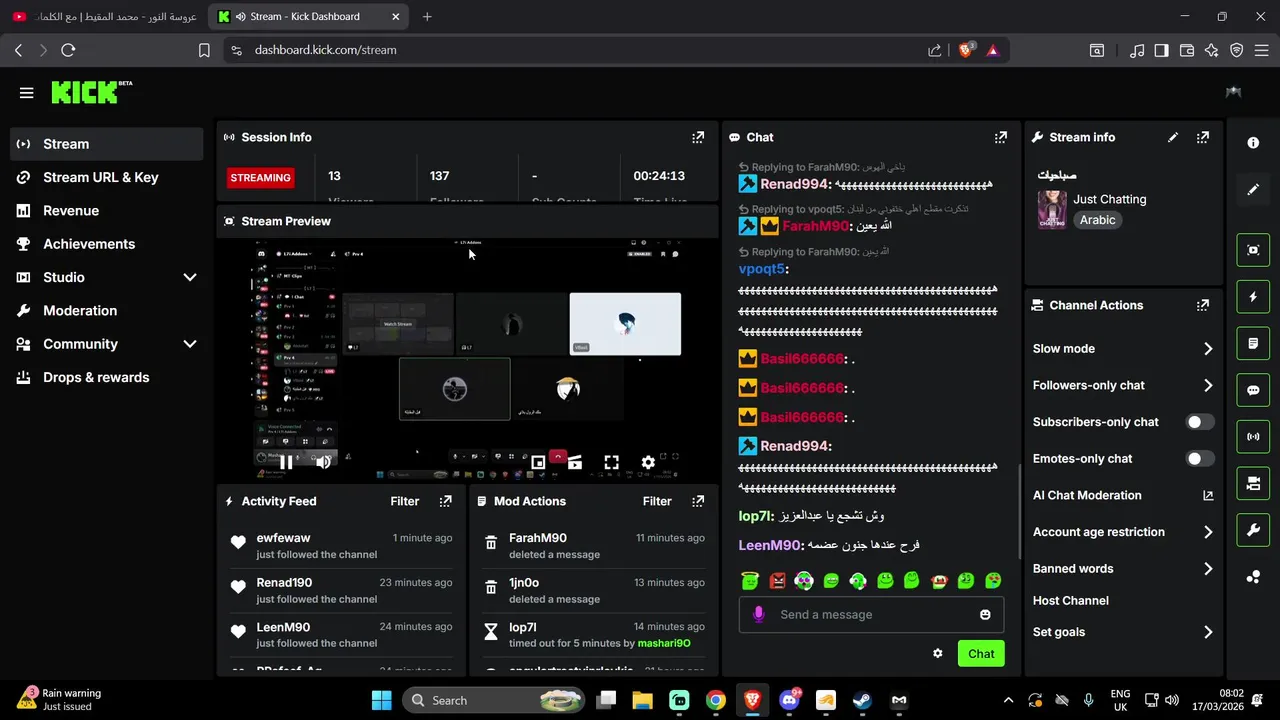The image size is (1280, 720).
Task: Open Activity Feed Filter dropdown
Action: (404, 501)
